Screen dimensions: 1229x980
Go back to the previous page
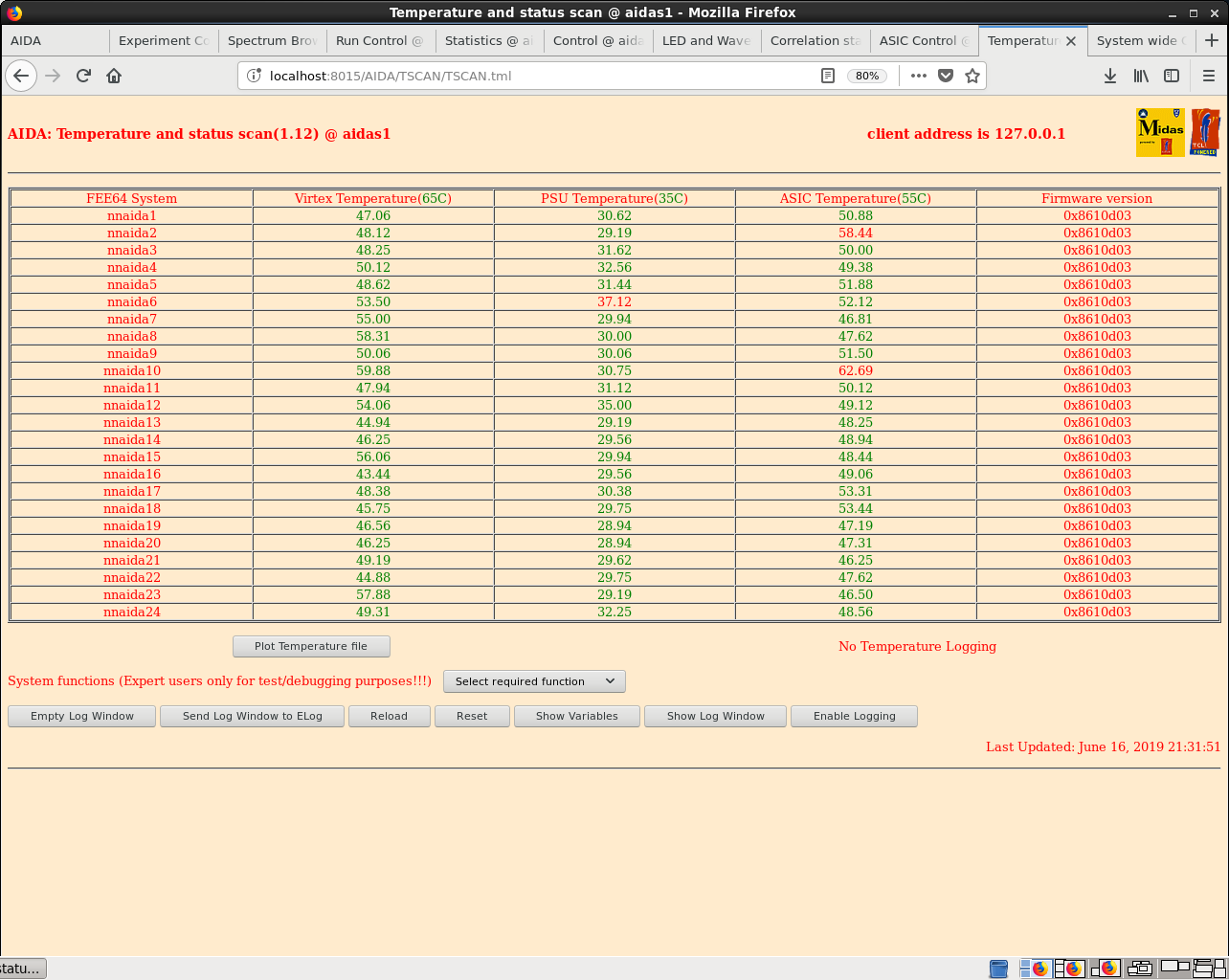tap(21, 76)
